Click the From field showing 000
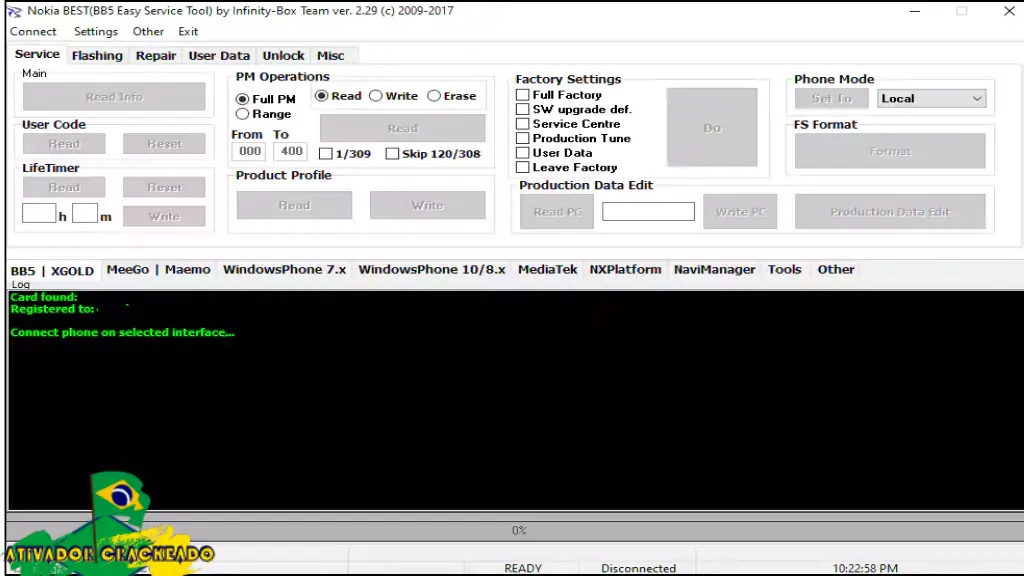 point(249,152)
